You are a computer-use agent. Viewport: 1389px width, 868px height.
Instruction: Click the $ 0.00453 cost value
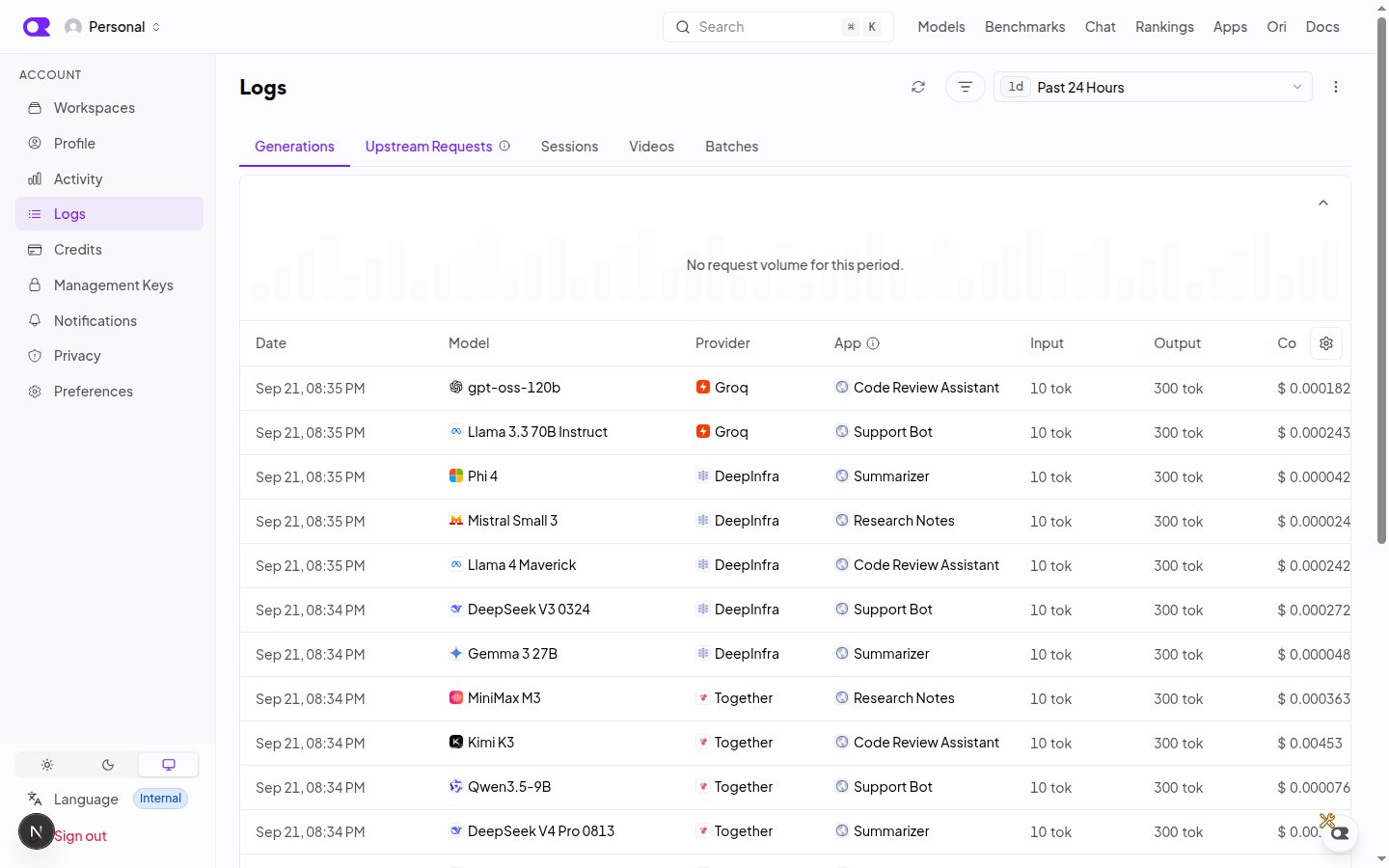(x=1310, y=743)
